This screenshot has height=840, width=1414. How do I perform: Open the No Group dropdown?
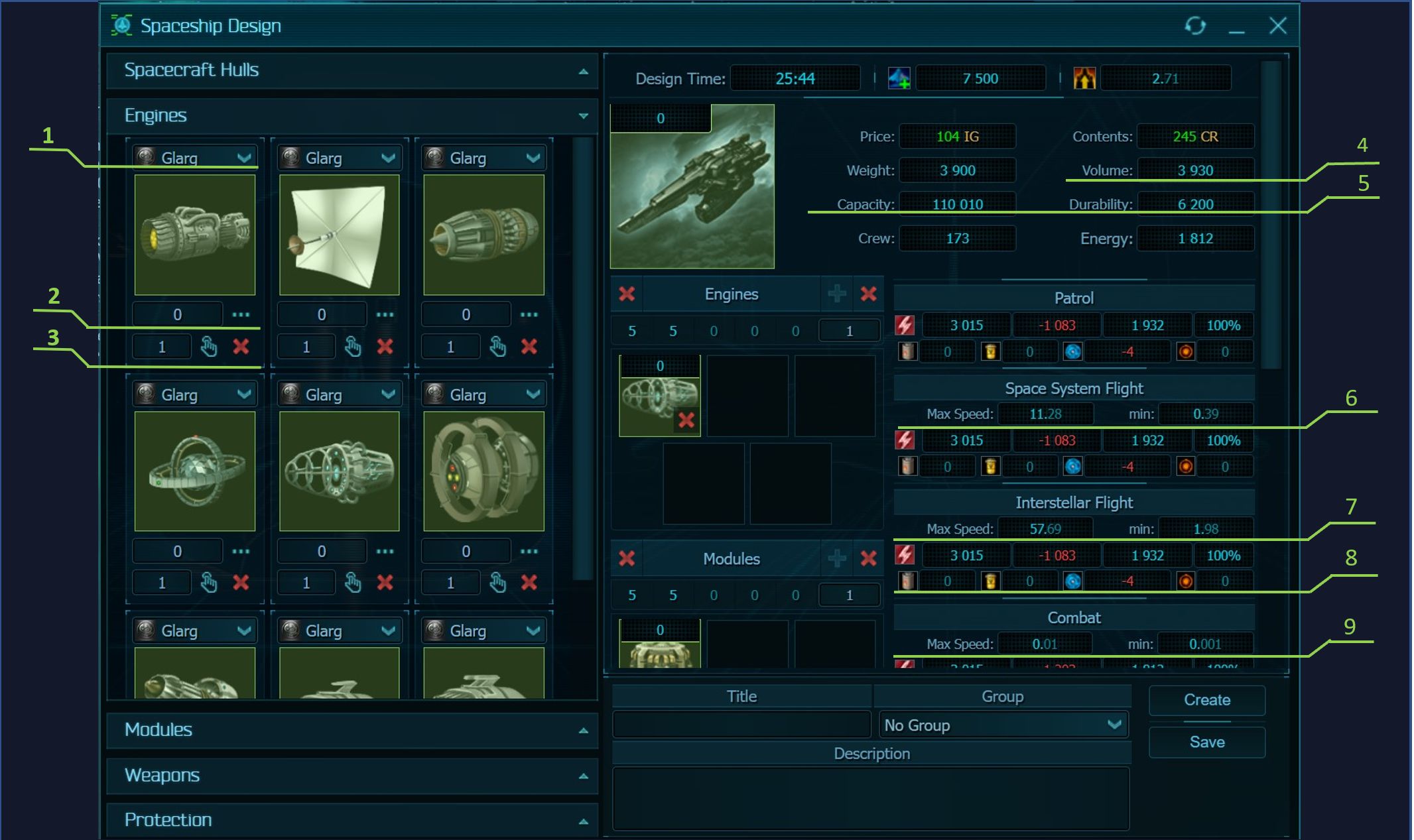tap(1003, 725)
